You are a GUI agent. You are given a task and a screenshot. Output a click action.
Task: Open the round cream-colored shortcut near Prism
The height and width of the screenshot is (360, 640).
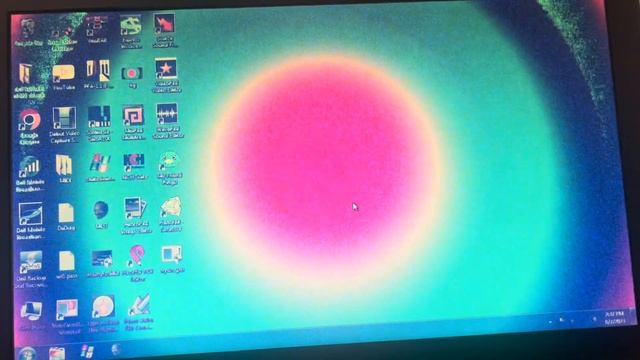click(103, 313)
